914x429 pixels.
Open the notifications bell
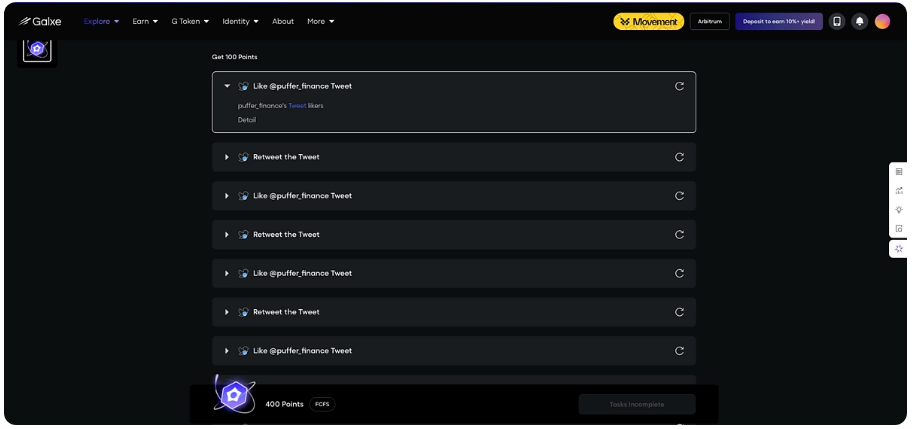tap(859, 22)
